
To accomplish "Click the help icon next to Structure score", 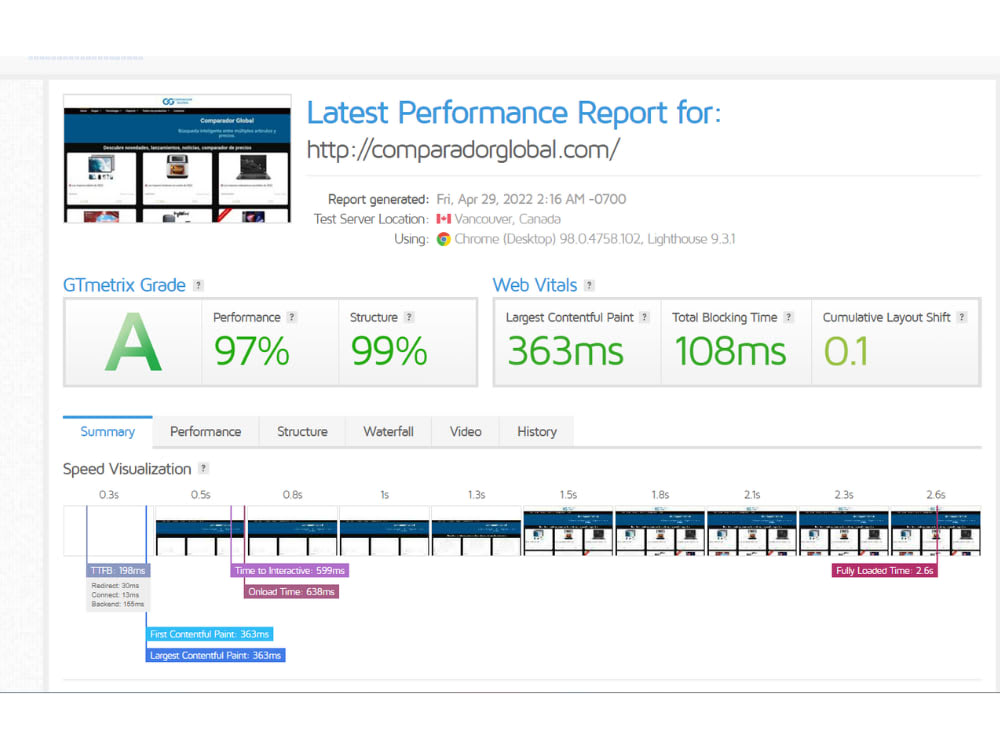I will pos(409,317).
